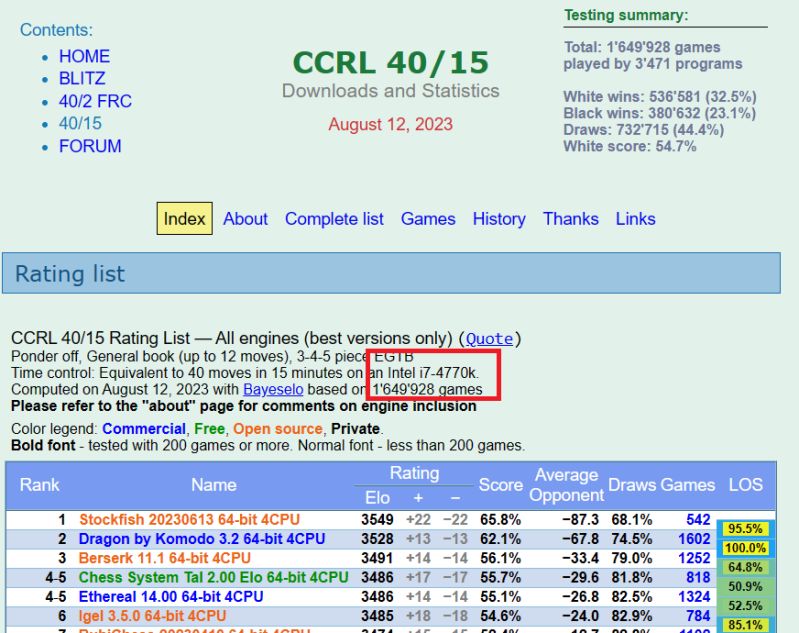Open the Thanks tab
Image resolution: width=799 pixels, height=633 pixels.
pyautogui.click(x=571, y=219)
